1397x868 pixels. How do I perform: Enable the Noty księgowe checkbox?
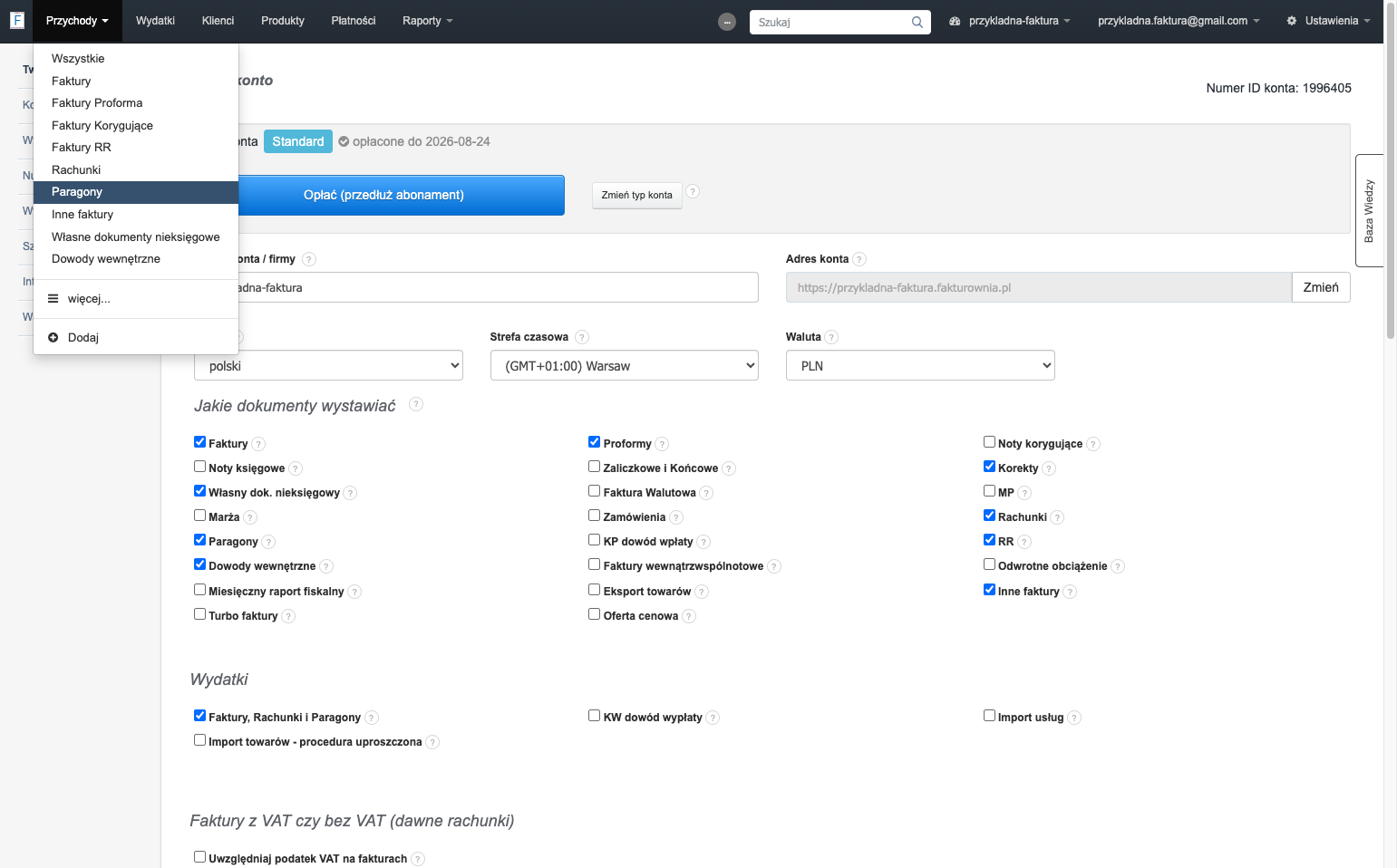coord(199,467)
